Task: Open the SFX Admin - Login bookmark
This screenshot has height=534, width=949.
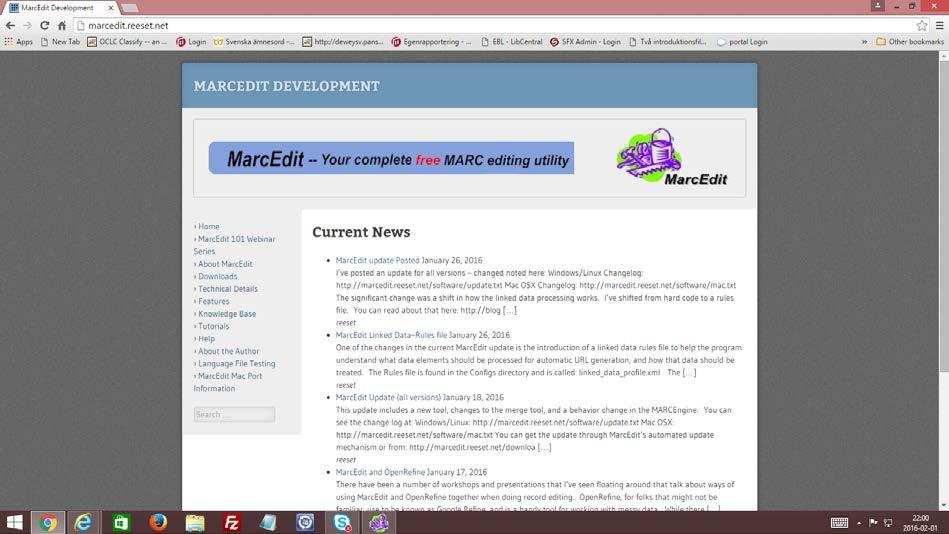Action: point(585,42)
